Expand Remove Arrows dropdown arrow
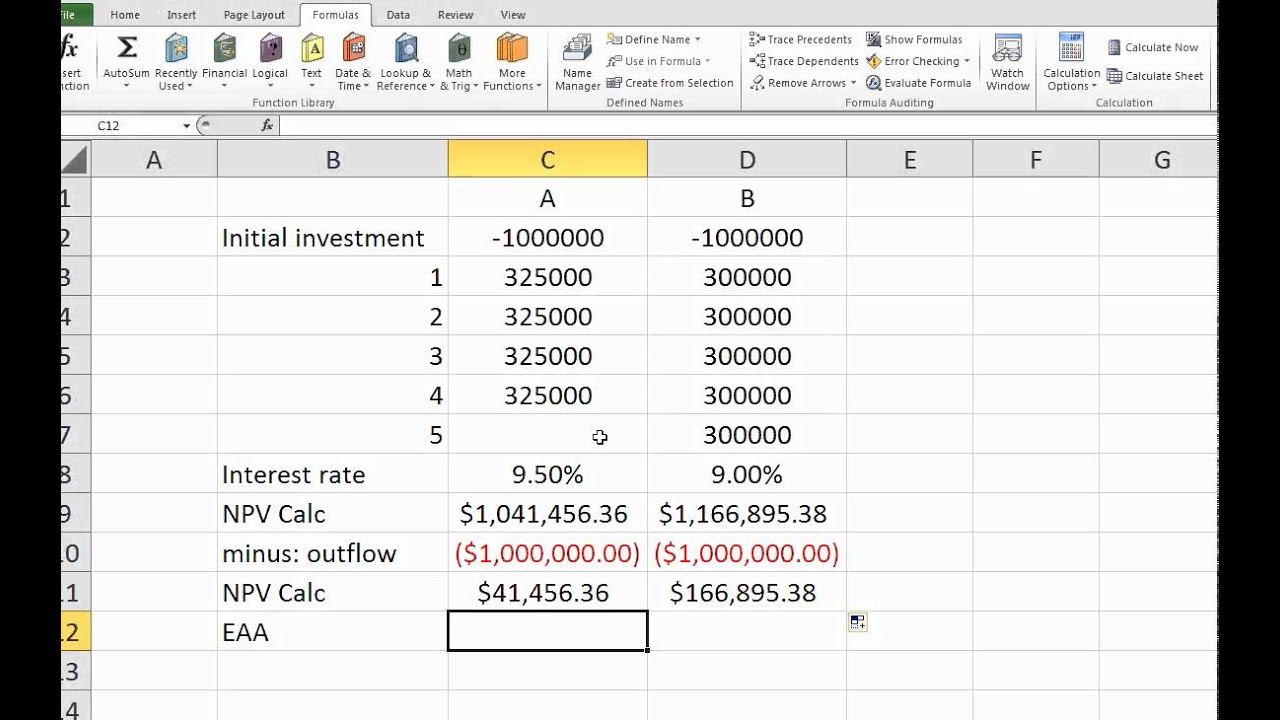 pyautogui.click(x=853, y=83)
